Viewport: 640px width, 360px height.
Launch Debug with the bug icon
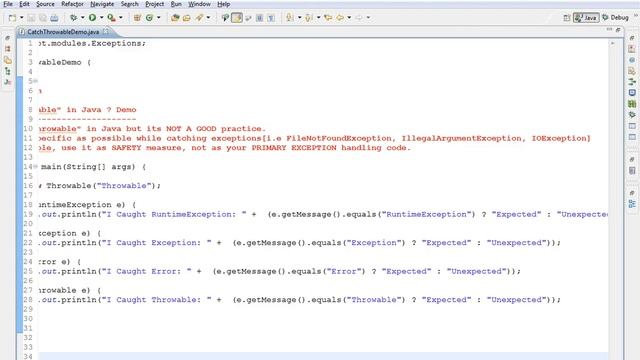[x=73, y=18]
